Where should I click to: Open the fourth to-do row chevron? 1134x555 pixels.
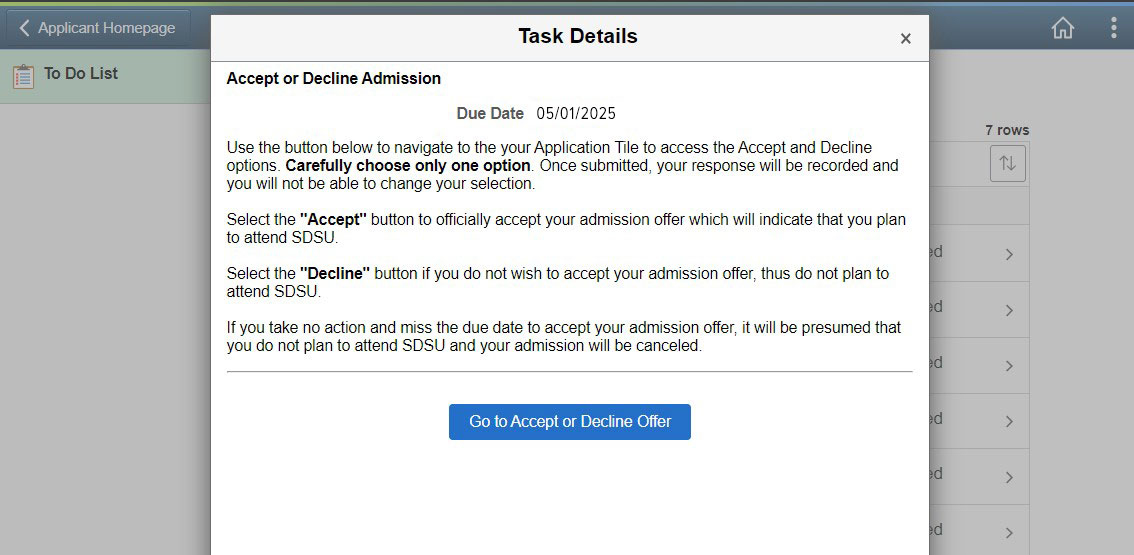pyautogui.click(x=1009, y=422)
